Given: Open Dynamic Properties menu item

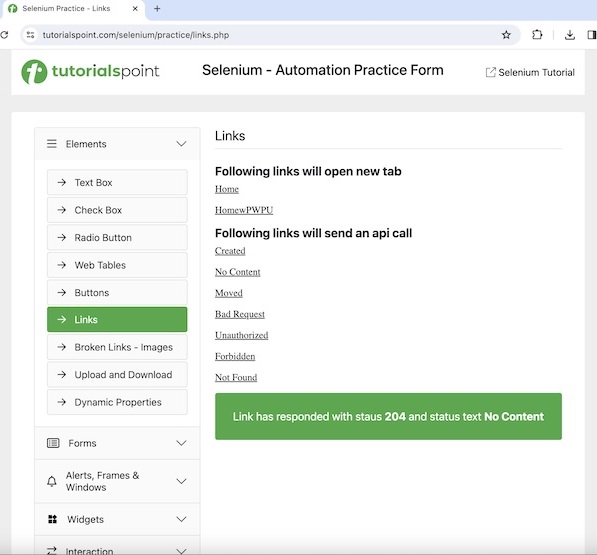Looking at the screenshot, I should click(117, 402).
